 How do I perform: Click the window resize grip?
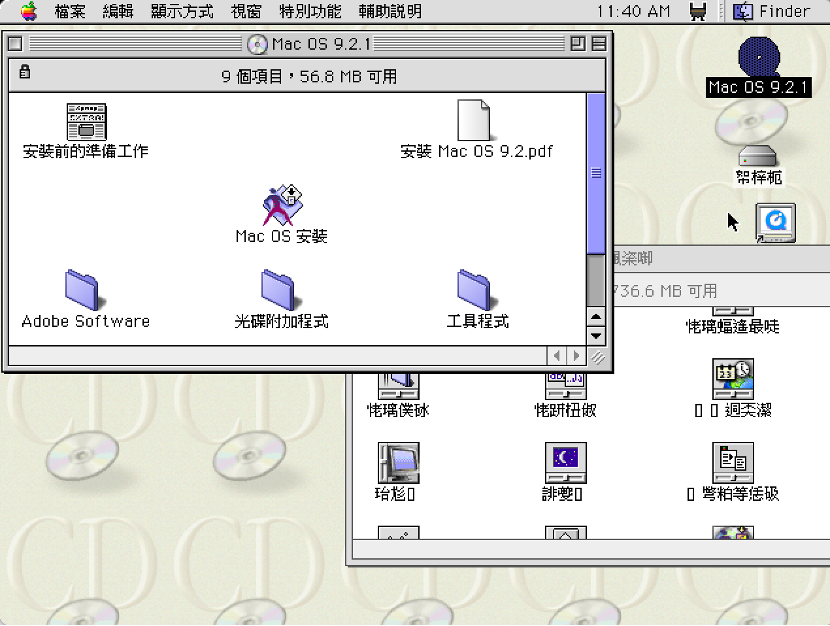click(598, 357)
